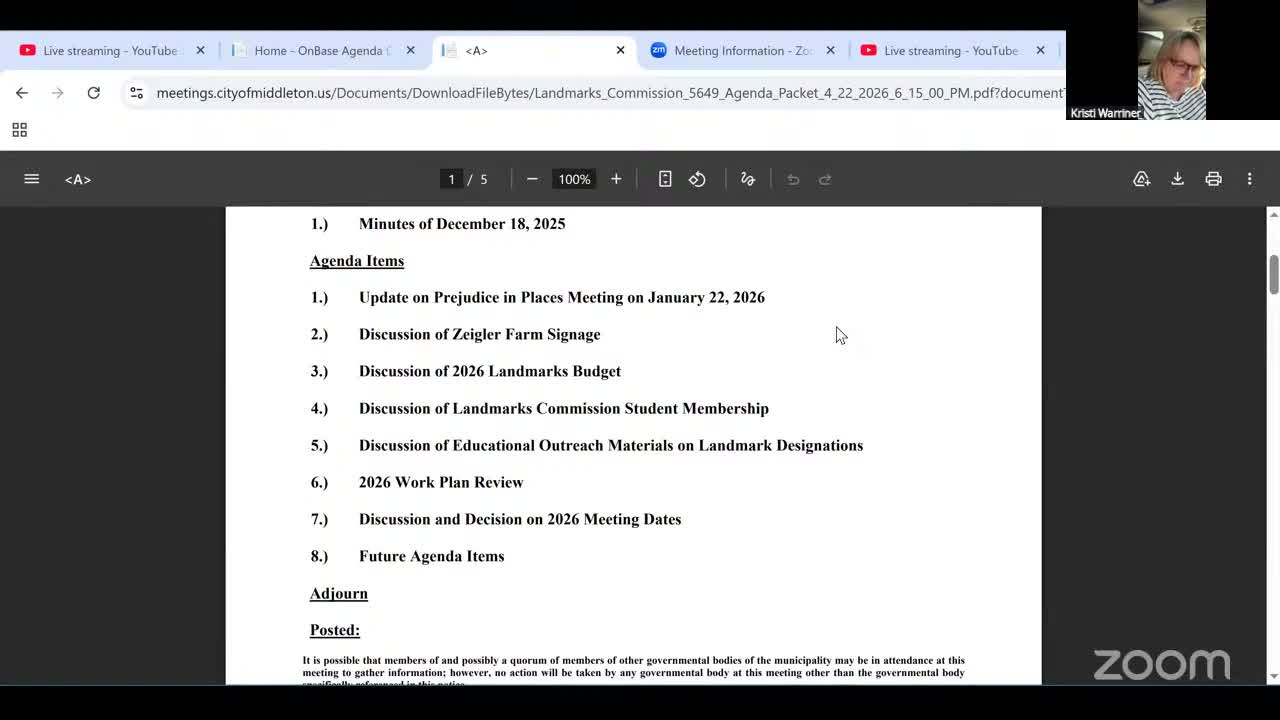The width and height of the screenshot is (1280, 720).
Task: Zoom in with the plus button
Action: [x=616, y=179]
